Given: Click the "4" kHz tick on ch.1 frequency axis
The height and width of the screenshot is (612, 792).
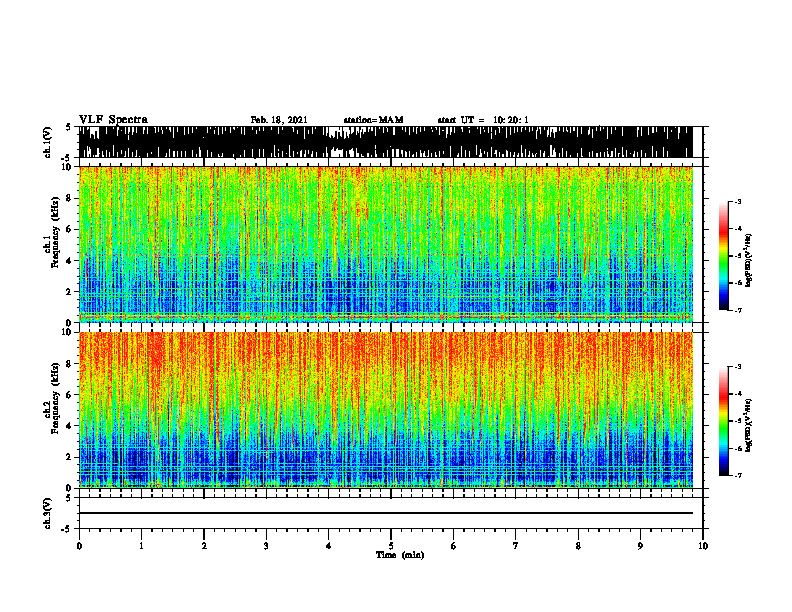Looking at the screenshot, I should [x=70, y=261].
